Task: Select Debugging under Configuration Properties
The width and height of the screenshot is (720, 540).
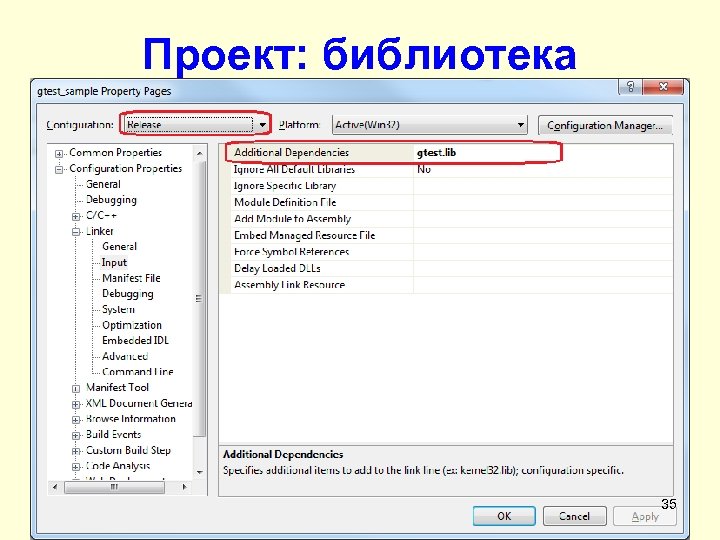Action: 111,200
